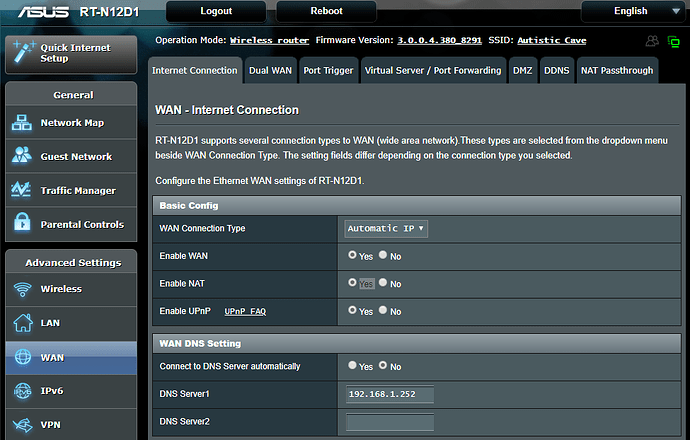Open the WAN Connection Type dropdown
The width and height of the screenshot is (690, 440).
386,228
